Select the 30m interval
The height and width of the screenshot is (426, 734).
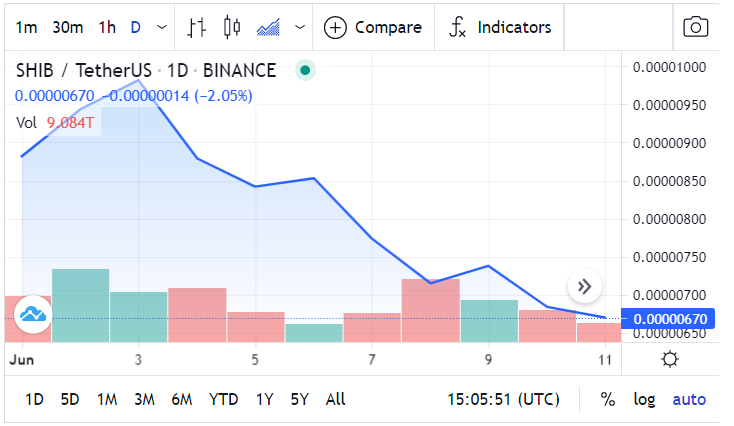68,27
